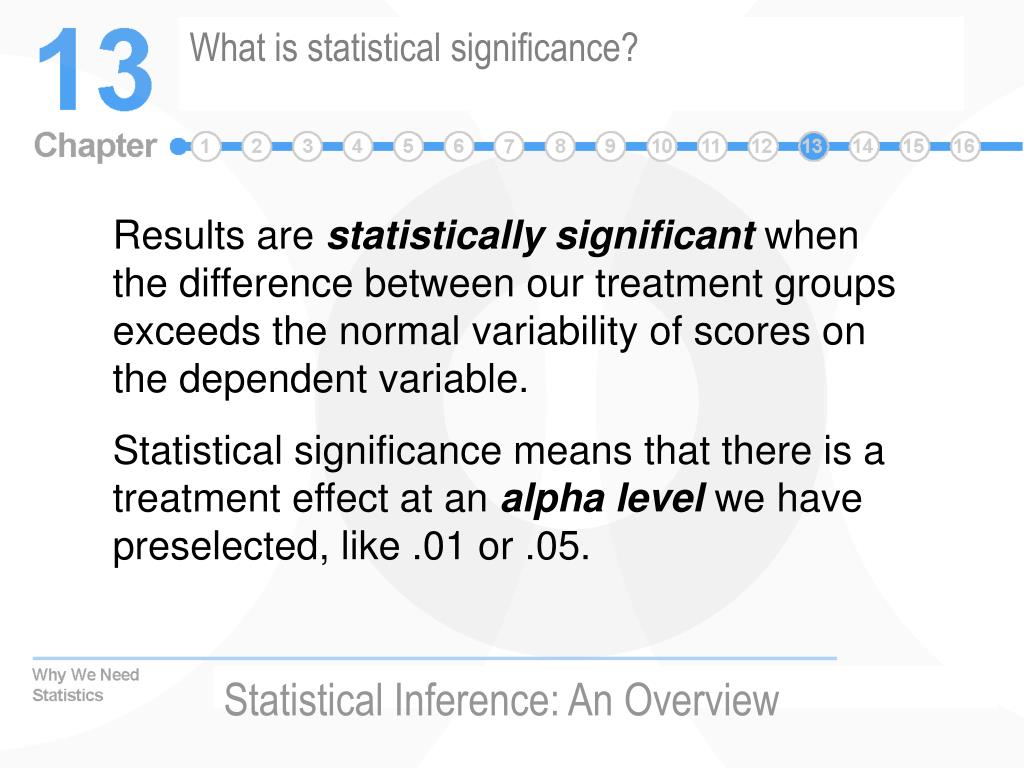Navigate to chapter 6 marker
This screenshot has height=768, width=1024.
click(x=458, y=146)
